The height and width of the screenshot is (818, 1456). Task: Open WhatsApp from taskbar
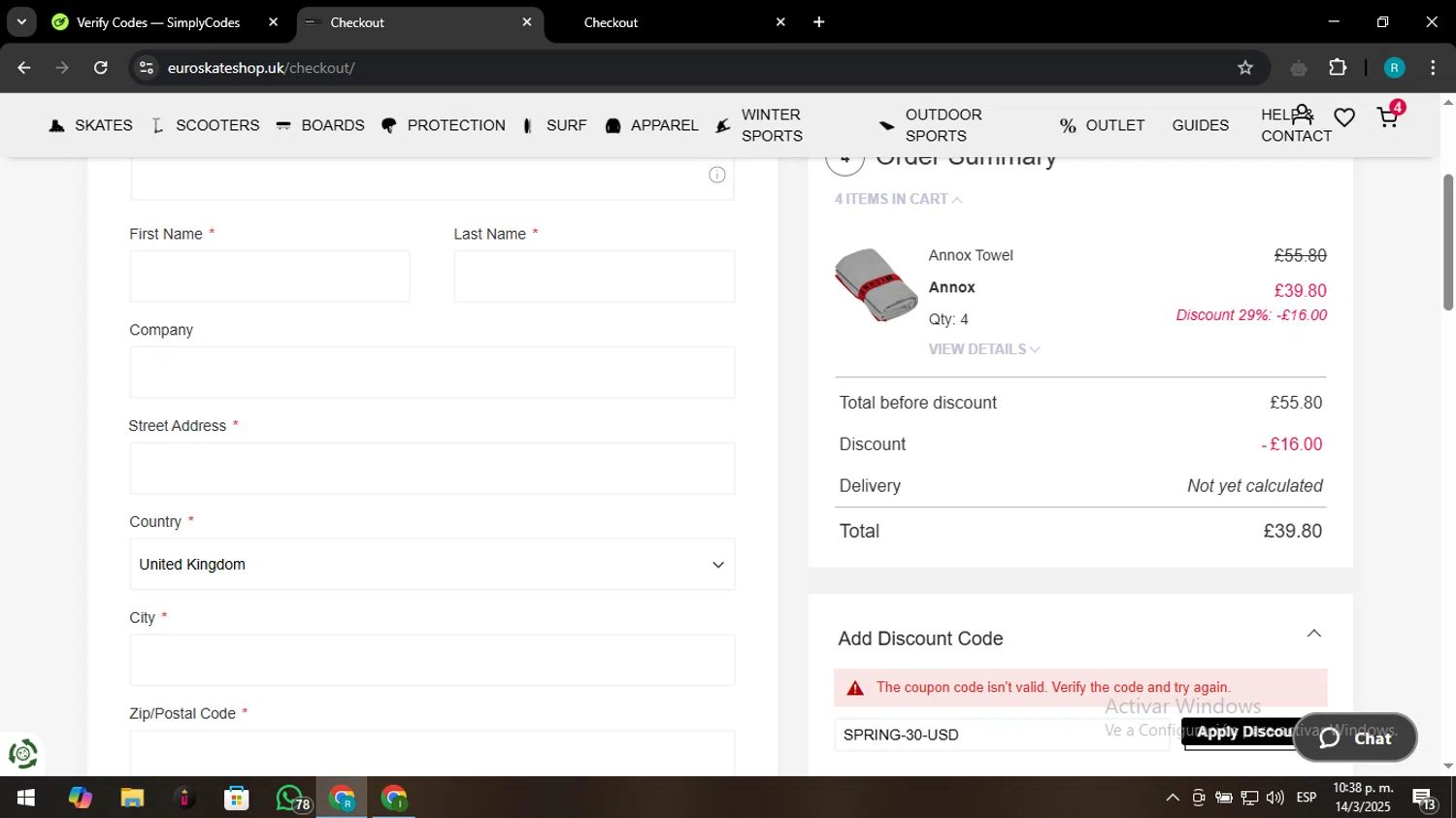tap(291, 798)
